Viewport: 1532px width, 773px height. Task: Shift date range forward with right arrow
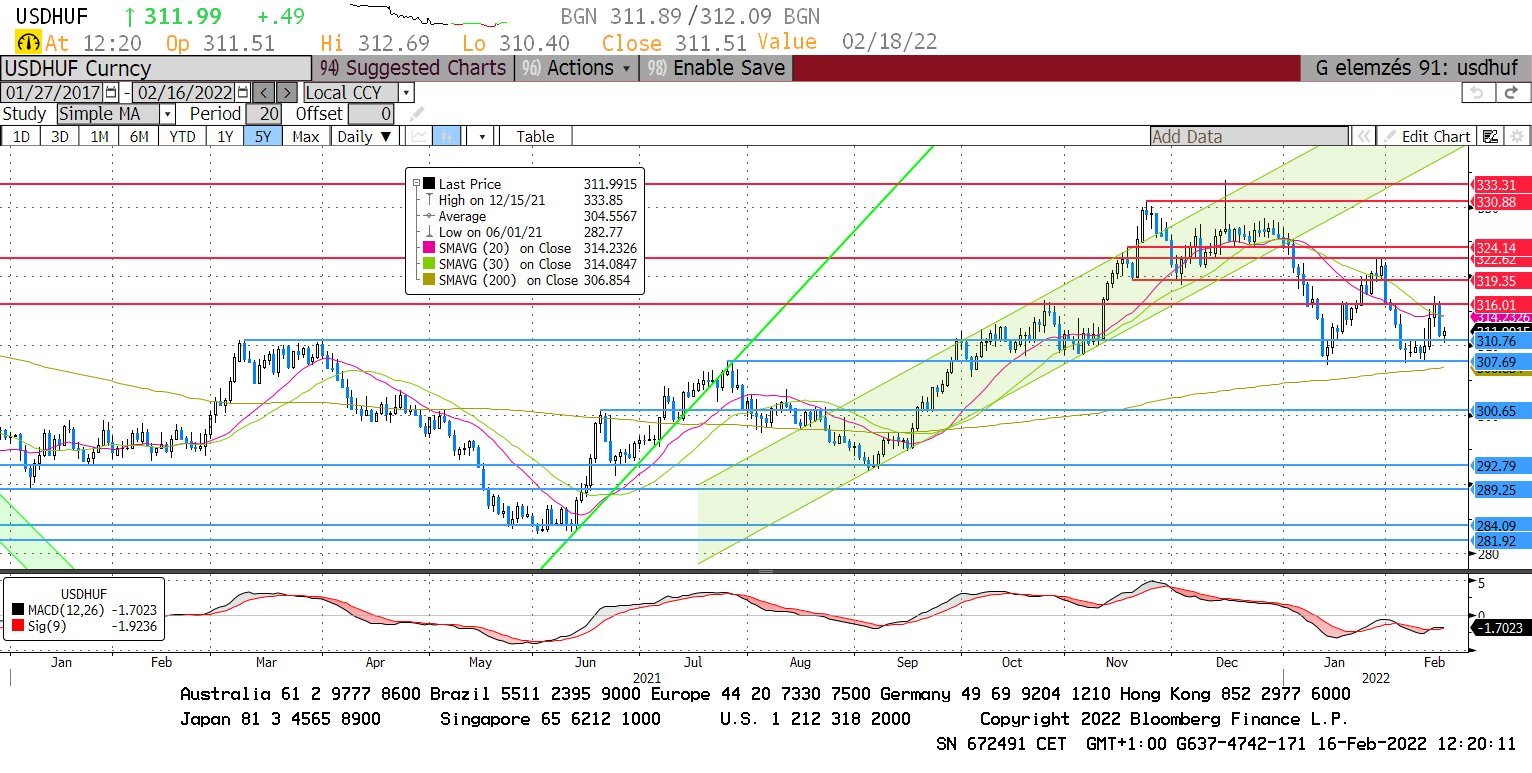[287, 92]
